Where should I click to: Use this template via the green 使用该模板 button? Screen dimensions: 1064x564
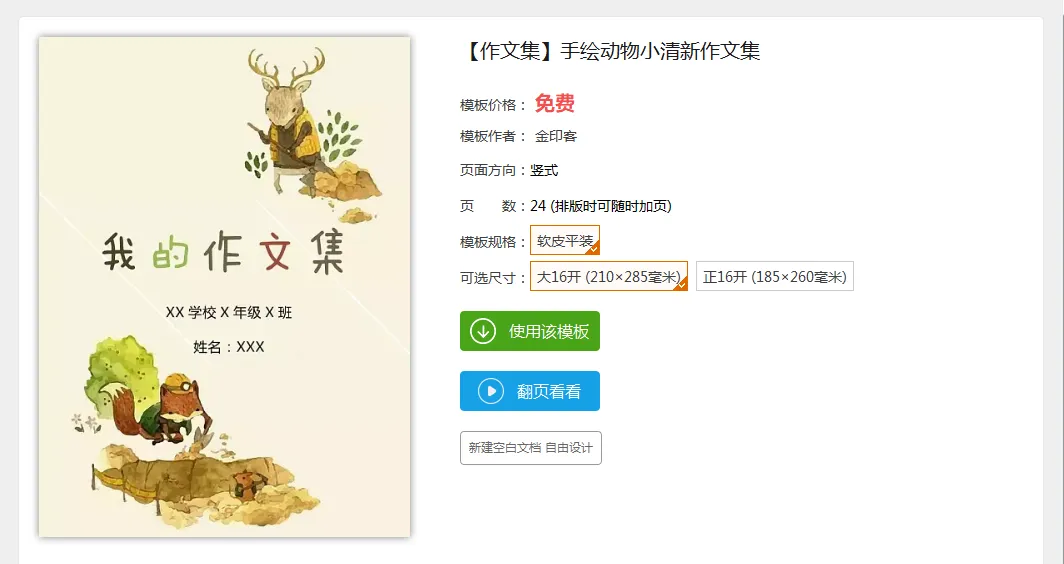(530, 331)
